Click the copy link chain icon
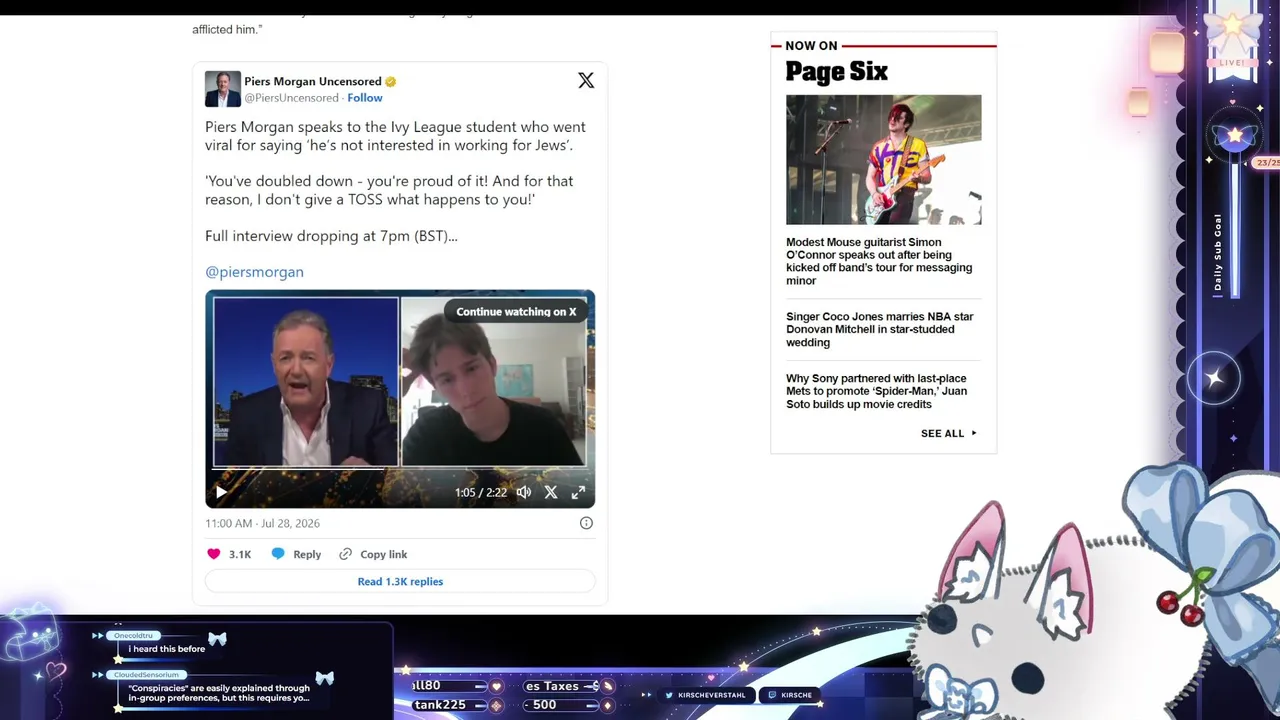The width and height of the screenshot is (1280, 720). click(x=345, y=554)
